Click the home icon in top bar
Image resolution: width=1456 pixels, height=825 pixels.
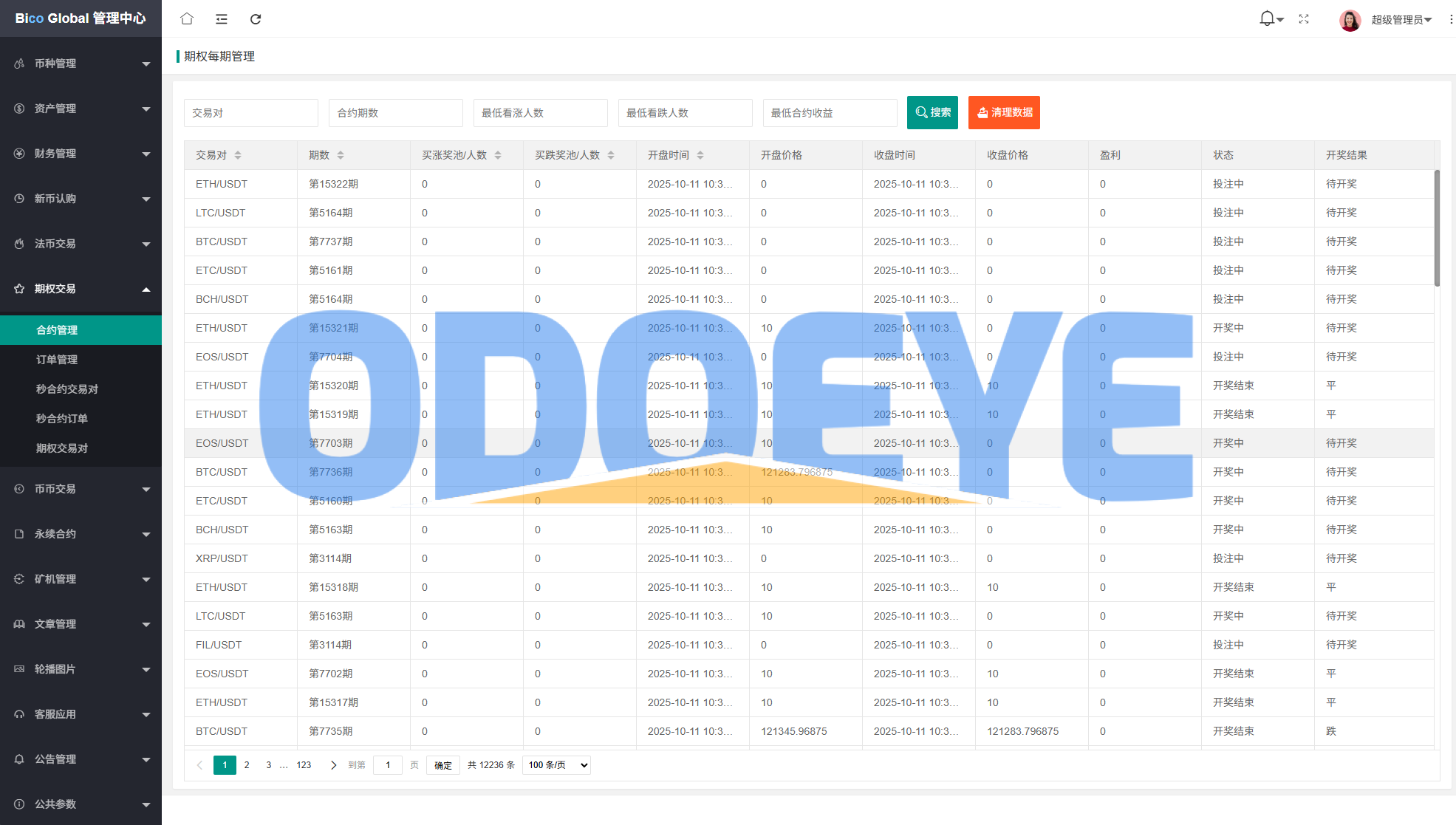[187, 18]
